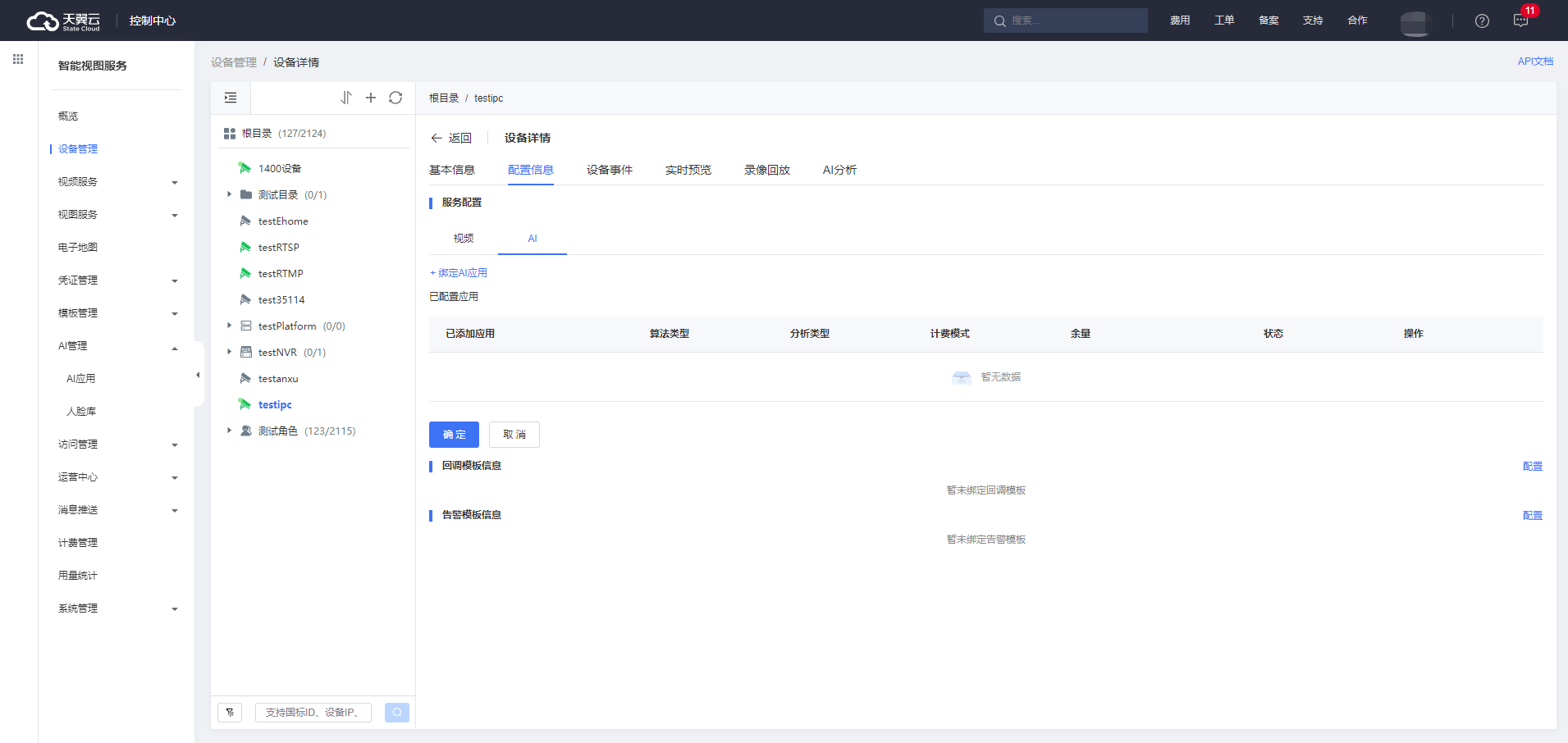Click the testRTSP camera icon
Image resolution: width=1568 pixels, height=743 pixels.
tap(245, 247)
